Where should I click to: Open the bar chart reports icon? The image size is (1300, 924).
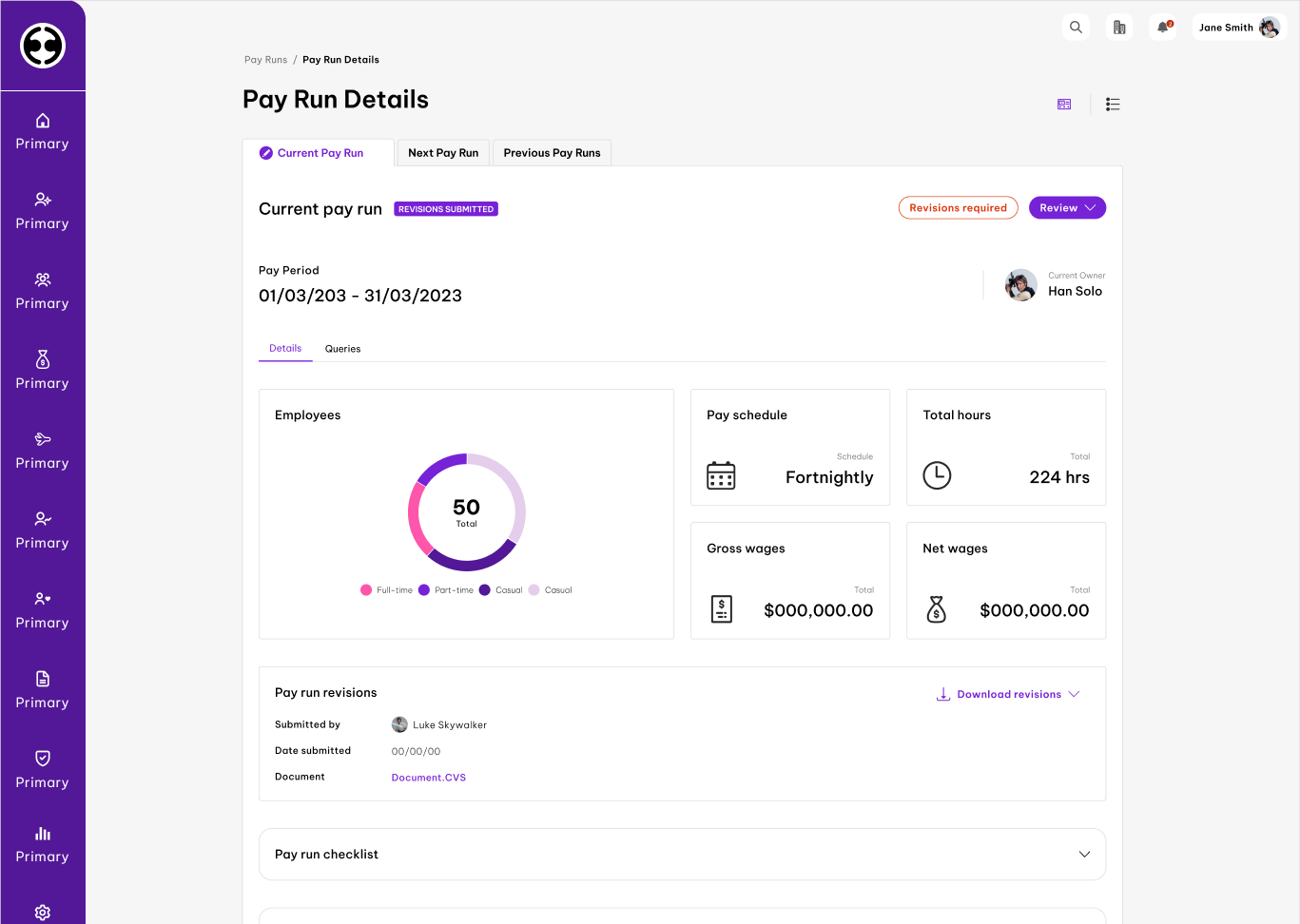(43, 834)
